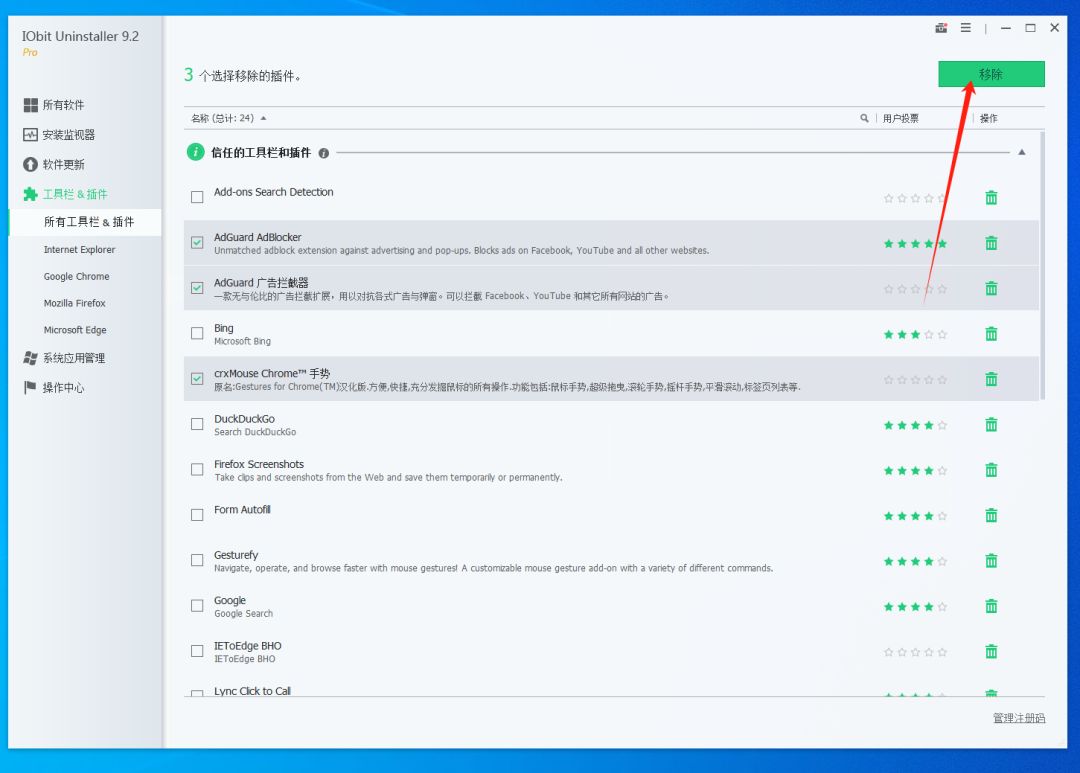Screen dimensions: 1080x773
Task: Click star rating for Google
Action: coord(915,607)
